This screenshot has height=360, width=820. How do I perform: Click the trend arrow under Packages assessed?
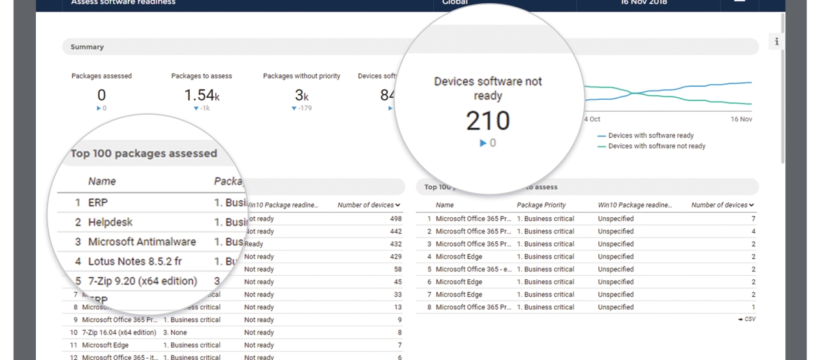[x=98, y=108]
